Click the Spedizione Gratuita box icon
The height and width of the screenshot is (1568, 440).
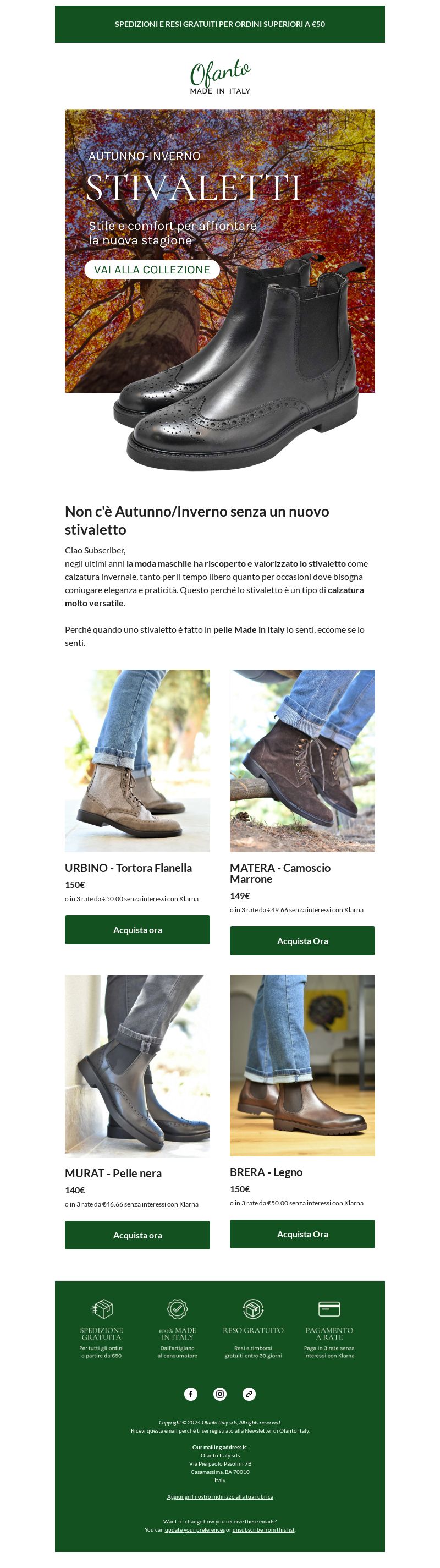pyautogui.click(x=102, y=1308)
